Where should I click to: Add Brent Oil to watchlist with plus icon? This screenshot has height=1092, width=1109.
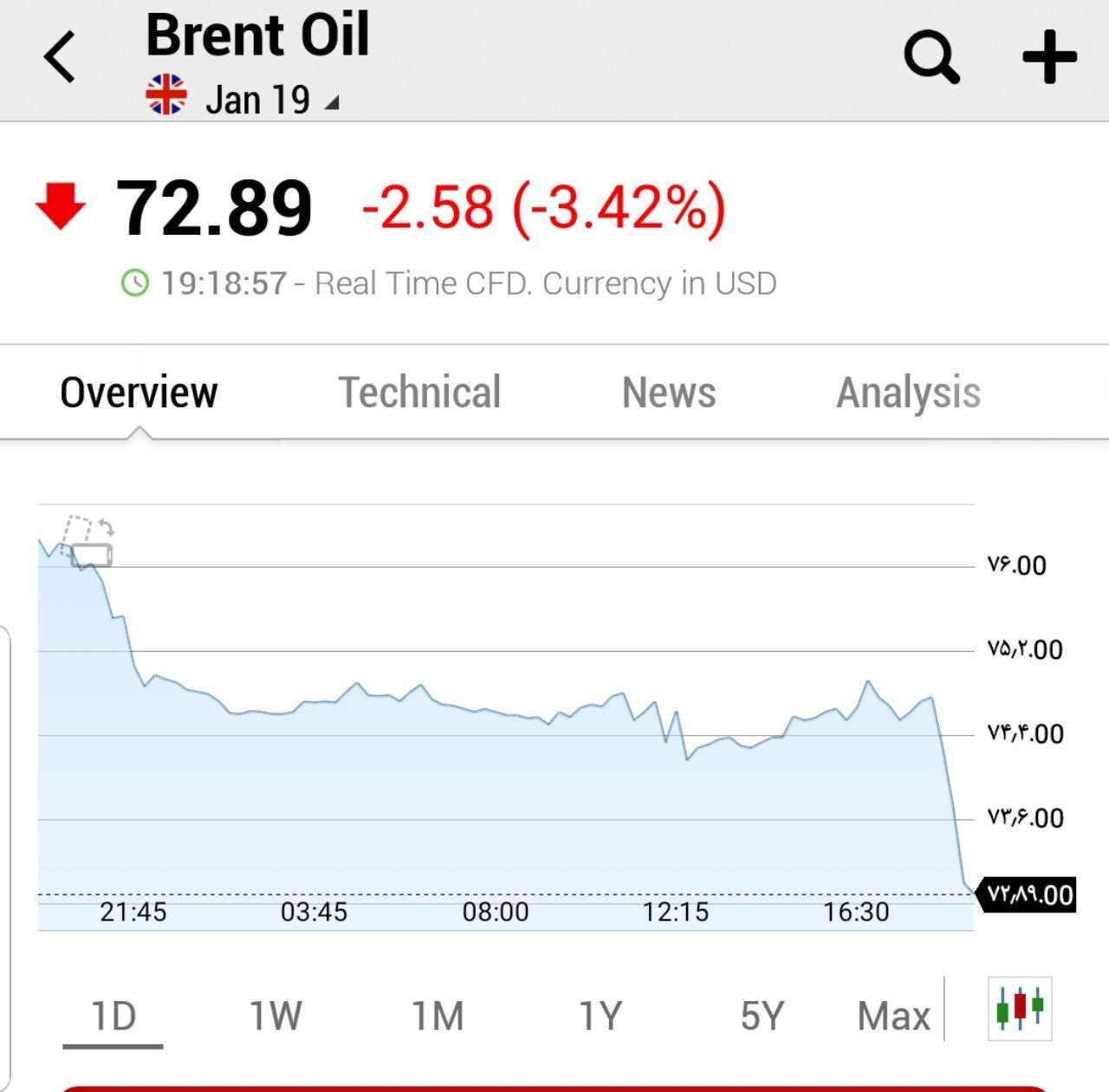[1049, 57]
